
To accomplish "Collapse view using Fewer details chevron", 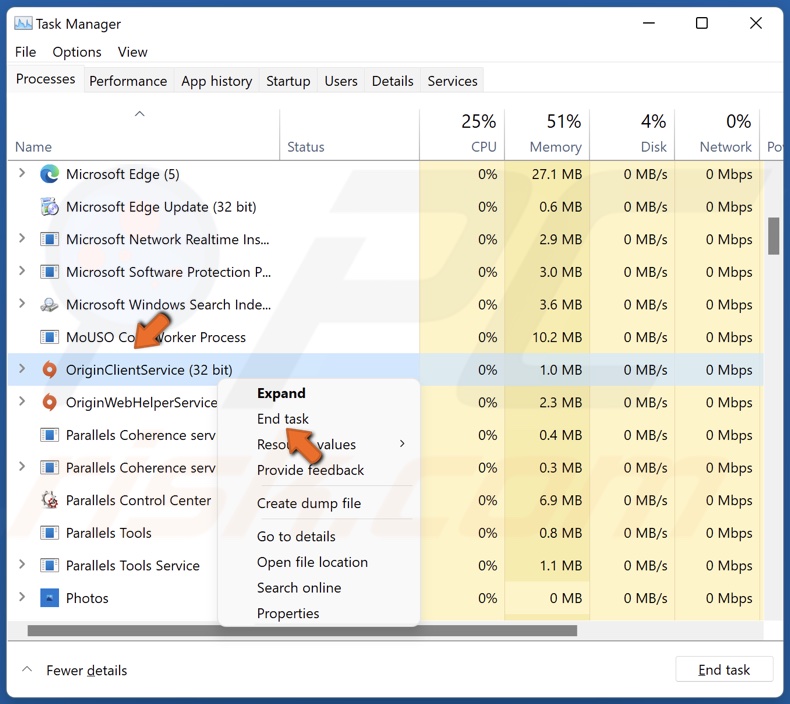I will click(x=27, y=670).
